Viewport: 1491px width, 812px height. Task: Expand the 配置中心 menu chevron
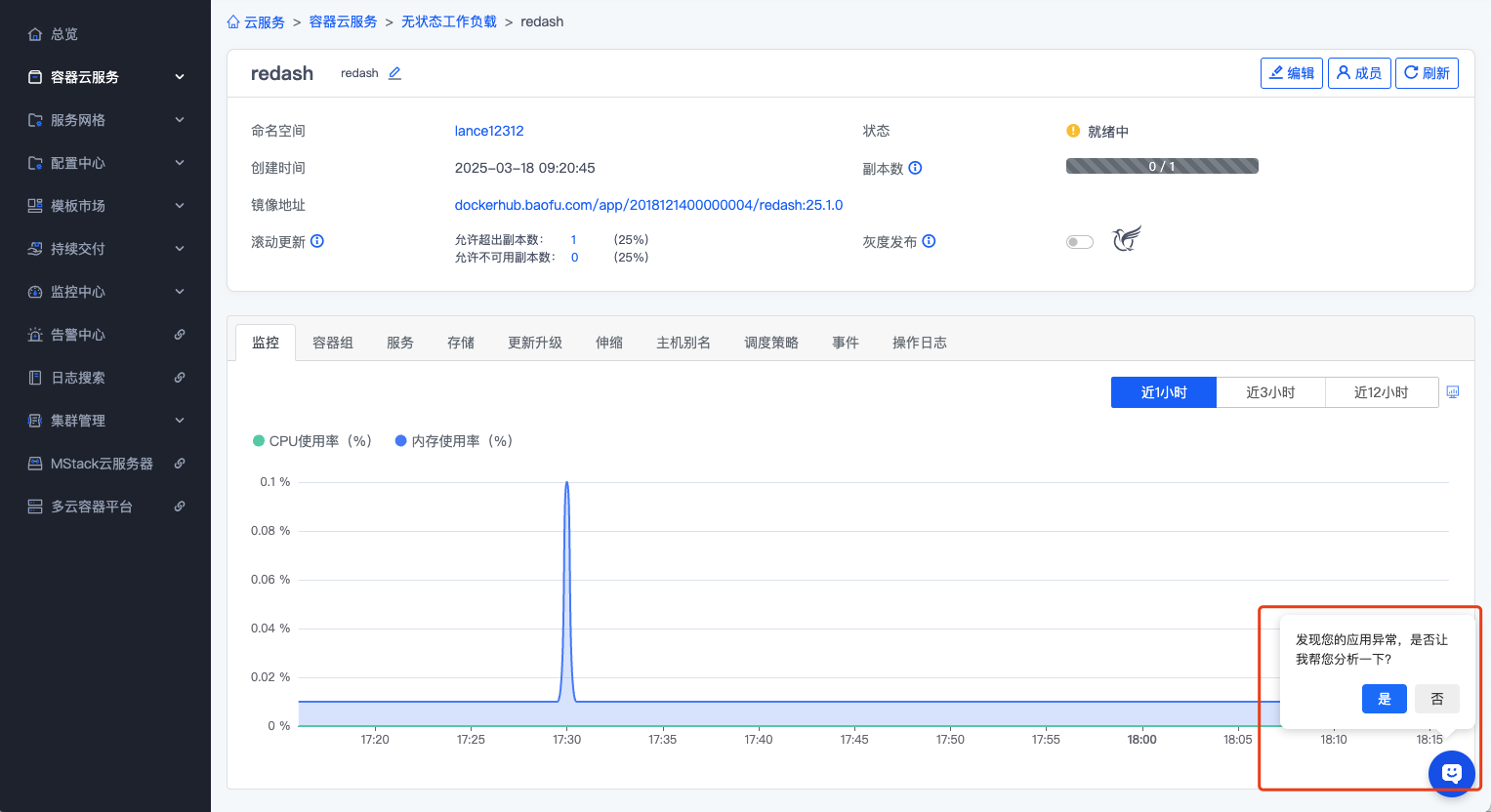(180, 163)
